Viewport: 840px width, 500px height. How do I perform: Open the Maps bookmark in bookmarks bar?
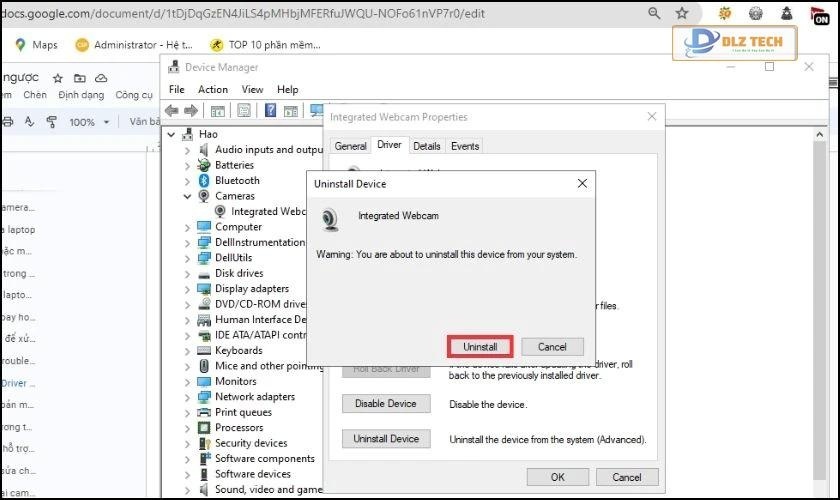click(36, 45)
